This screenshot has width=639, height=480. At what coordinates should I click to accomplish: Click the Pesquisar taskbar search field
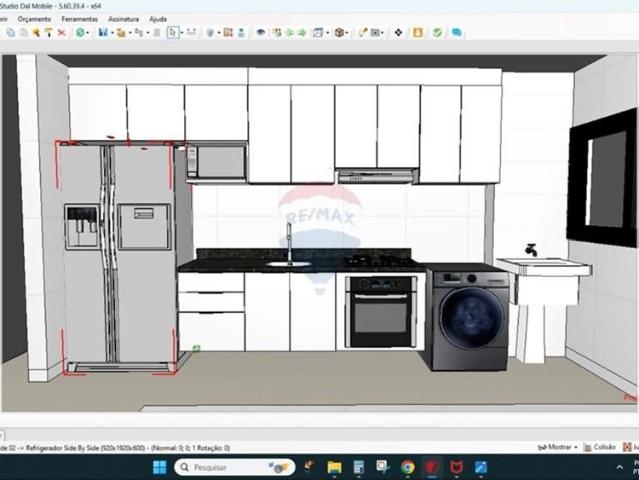(x=235, y=467)
